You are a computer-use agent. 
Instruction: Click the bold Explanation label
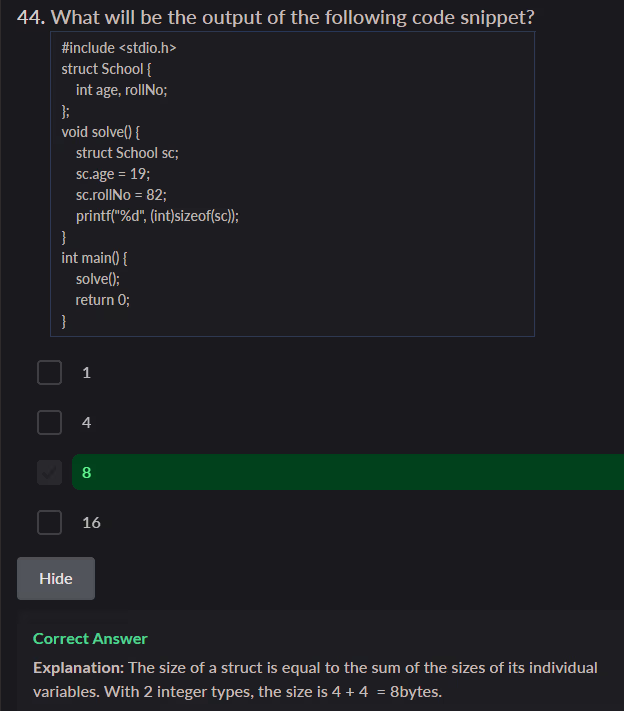tap(78, 667)
